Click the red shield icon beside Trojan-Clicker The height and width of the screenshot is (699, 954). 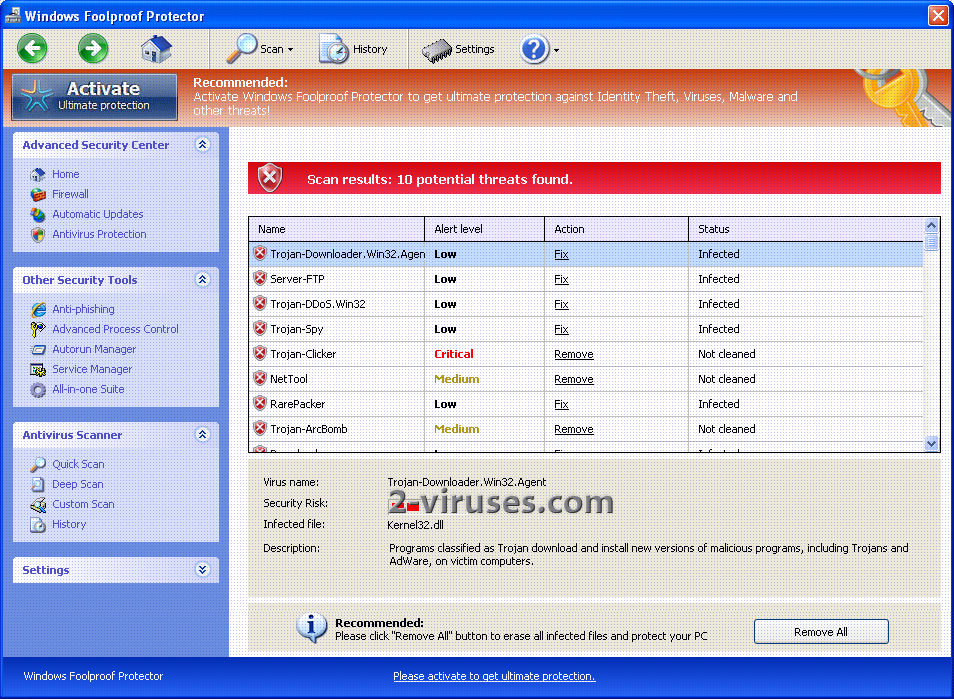pos(260,353)
